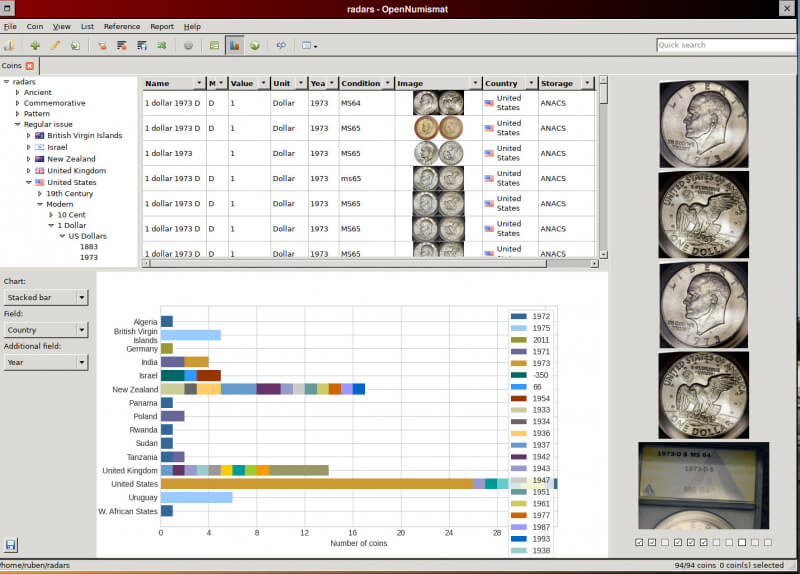Click the light blue Uruguay chart bar
The width and height of the screenshot is (800, 574).
point(196,498)
